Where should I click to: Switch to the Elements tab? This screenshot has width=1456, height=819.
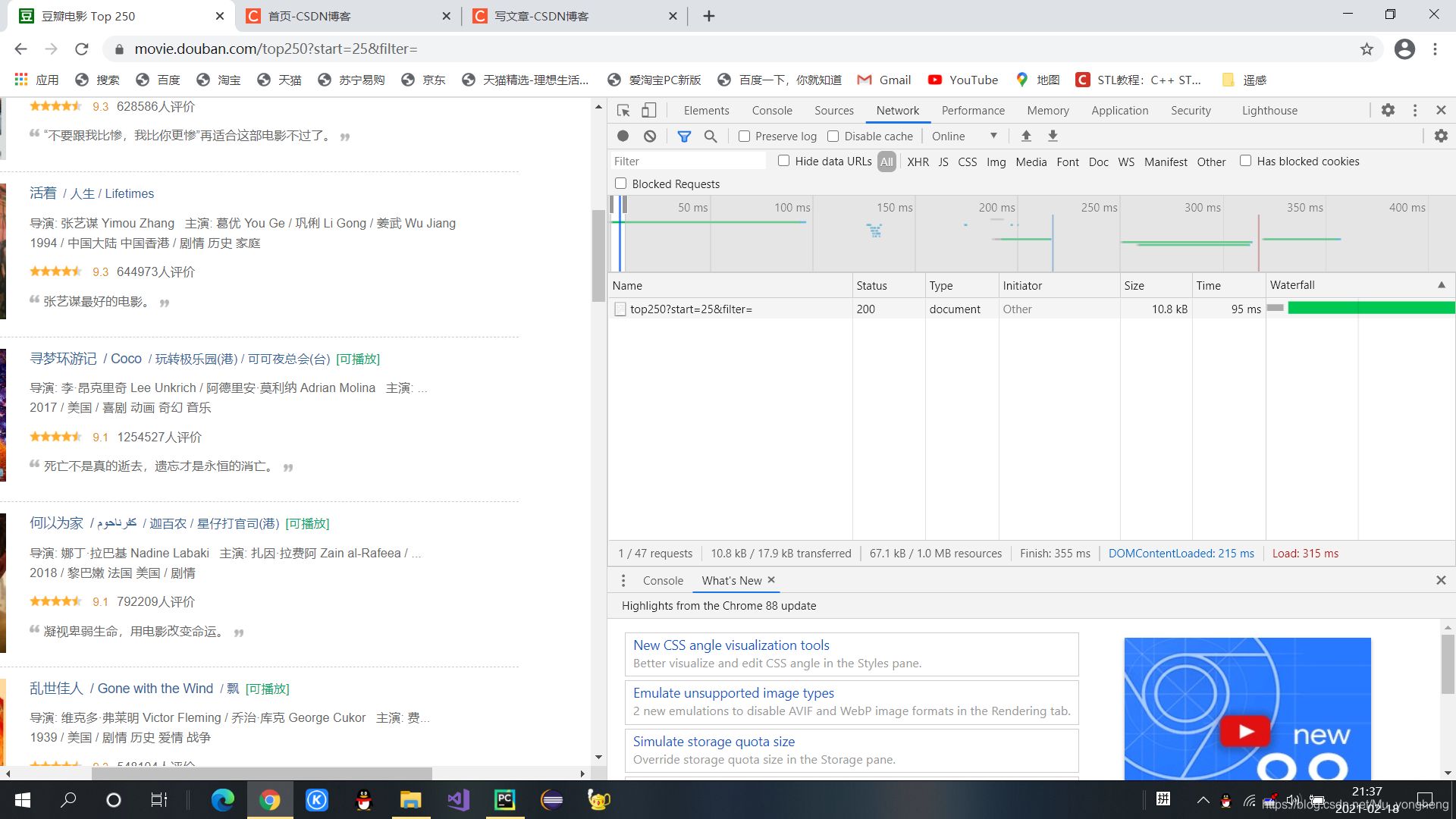tap(706, 111)
